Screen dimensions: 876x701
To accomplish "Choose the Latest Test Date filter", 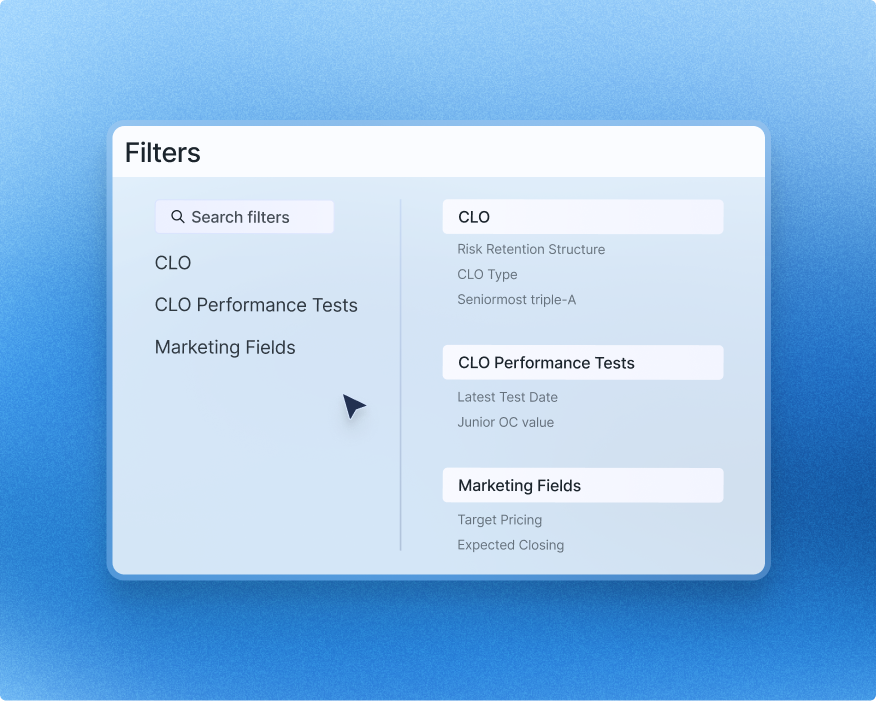I will [x=506, y=397].
